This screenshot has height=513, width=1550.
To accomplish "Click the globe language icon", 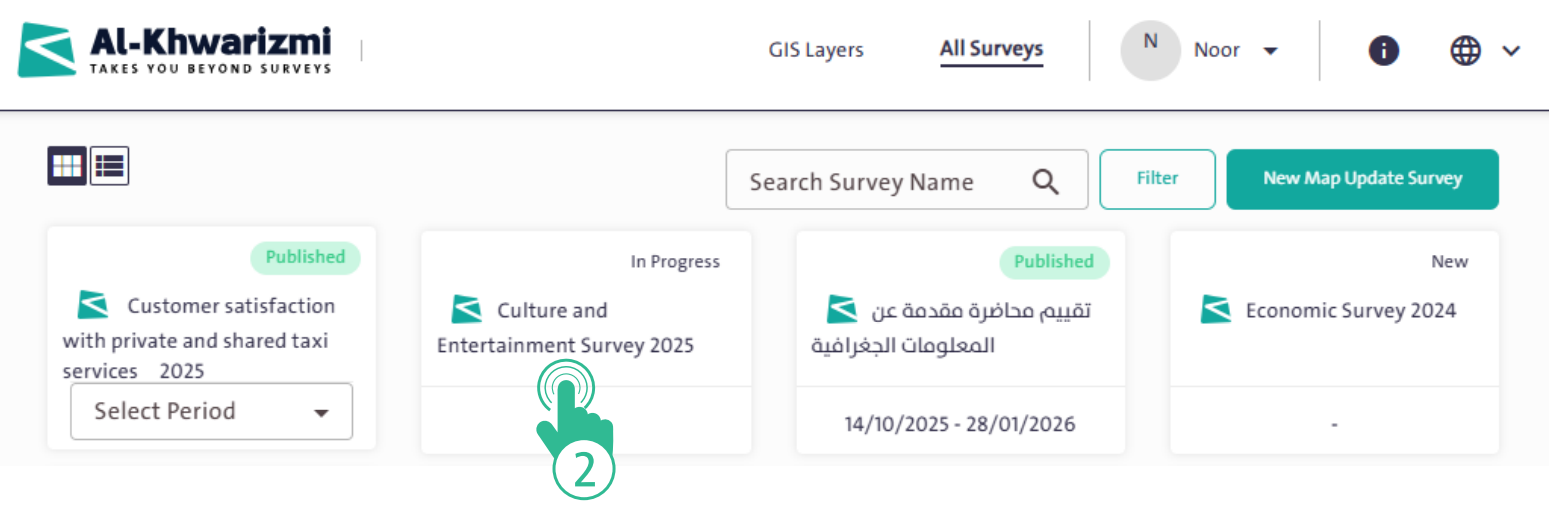I will point(1465,51).
